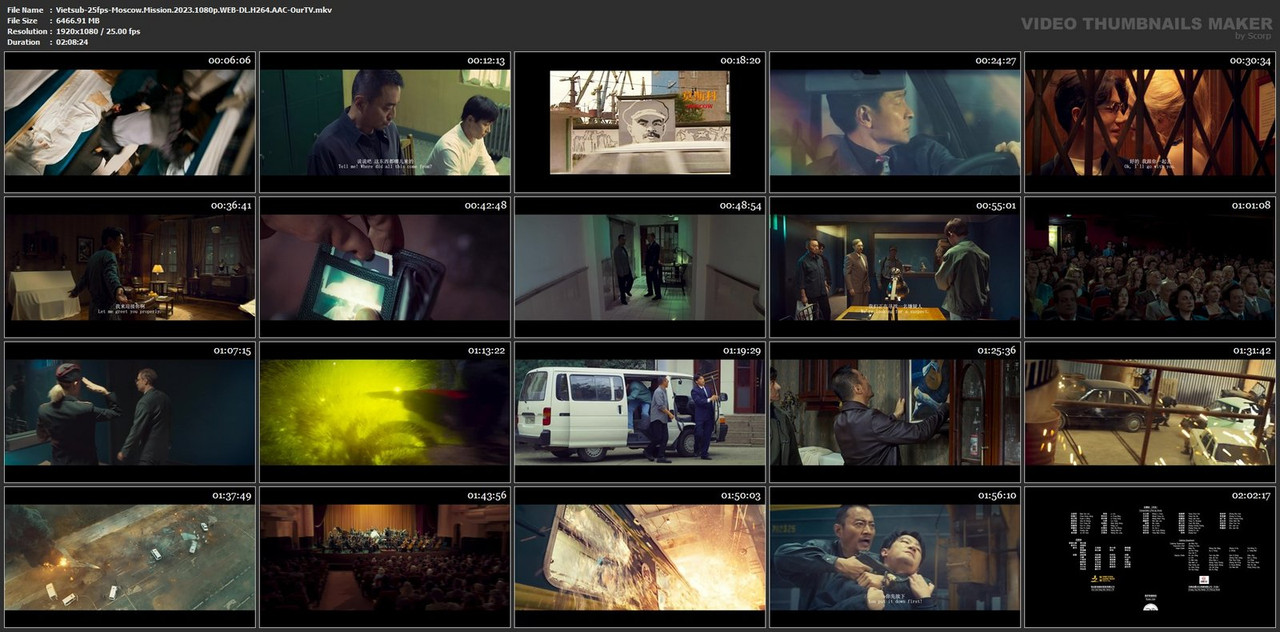
Task: Select the saluting officer frame at 01:07:15
Action: pos(129,412)
